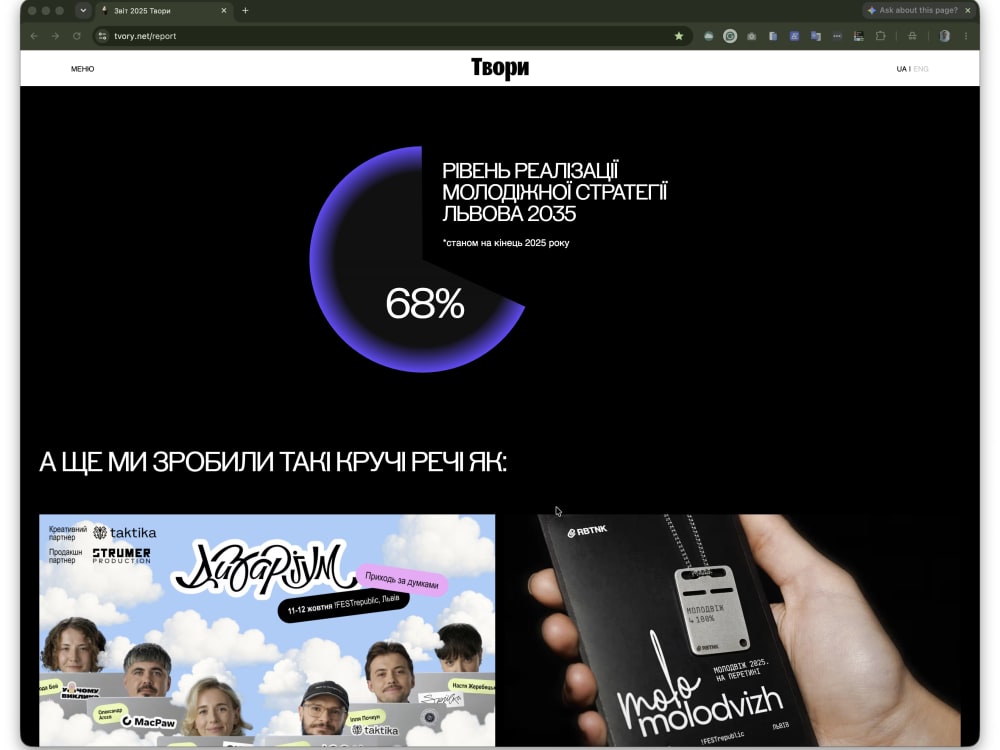The height and width of the screenshot is (750, 1000).
Task: Open the purple person extension icon
Action: click(x=794, y=36)
